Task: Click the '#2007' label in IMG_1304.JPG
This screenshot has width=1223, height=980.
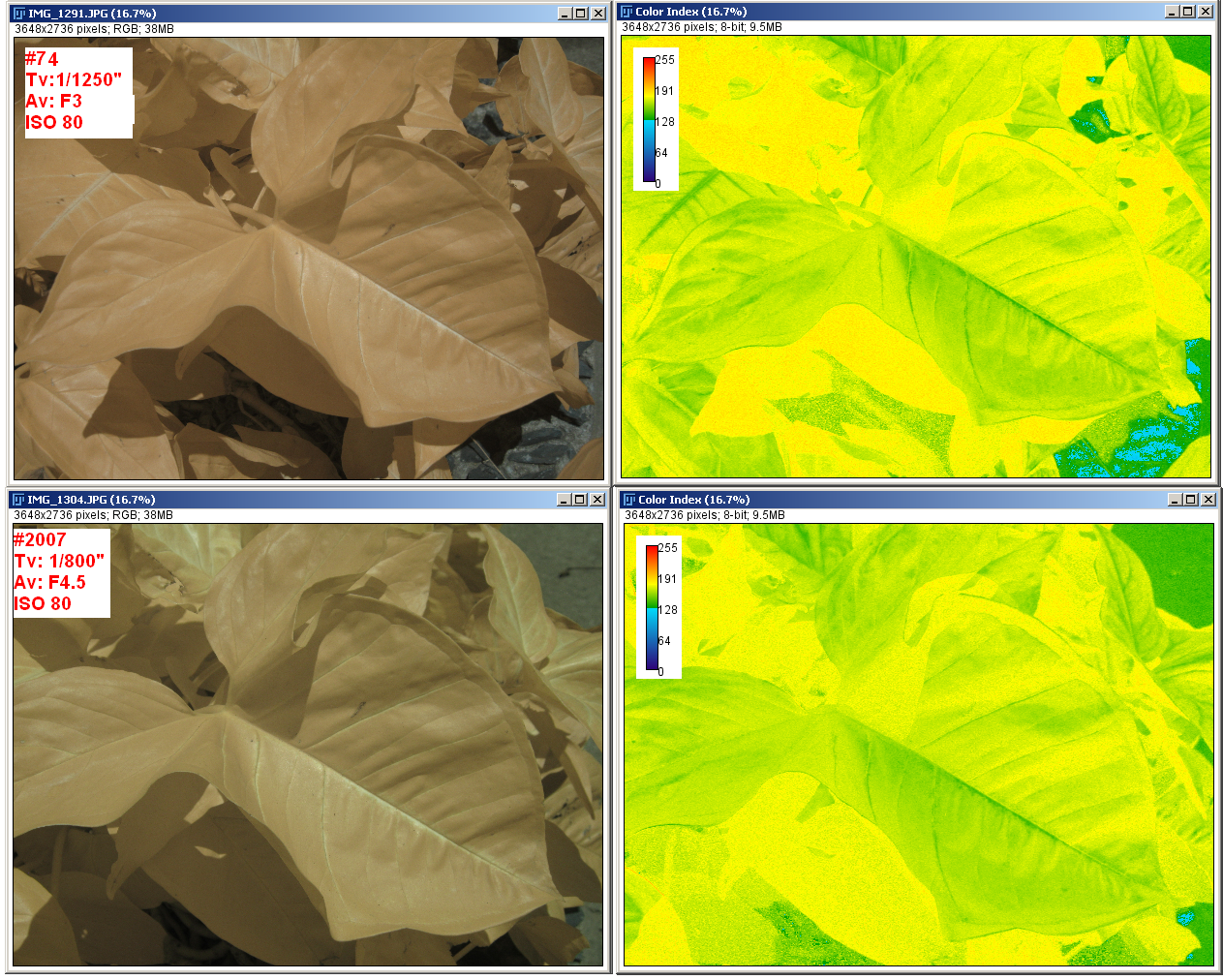Action: [40, 540]
